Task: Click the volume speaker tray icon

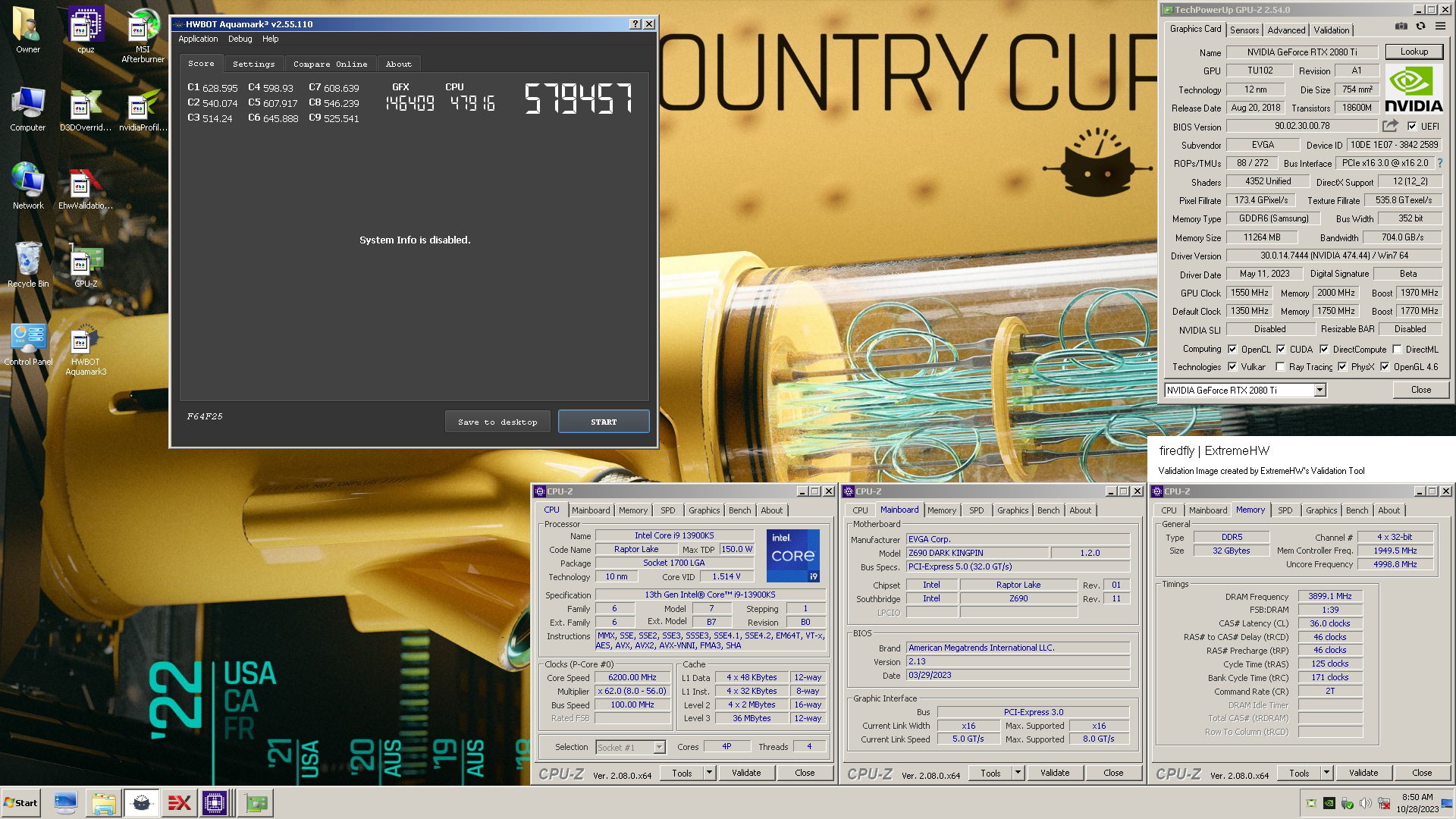Action: pyautogui.click(x=1365, y=803)
